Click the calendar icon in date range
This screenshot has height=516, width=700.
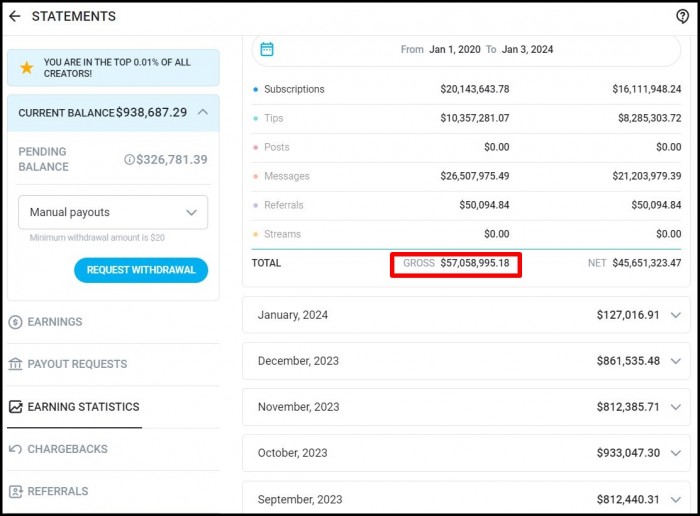point(267,49)
